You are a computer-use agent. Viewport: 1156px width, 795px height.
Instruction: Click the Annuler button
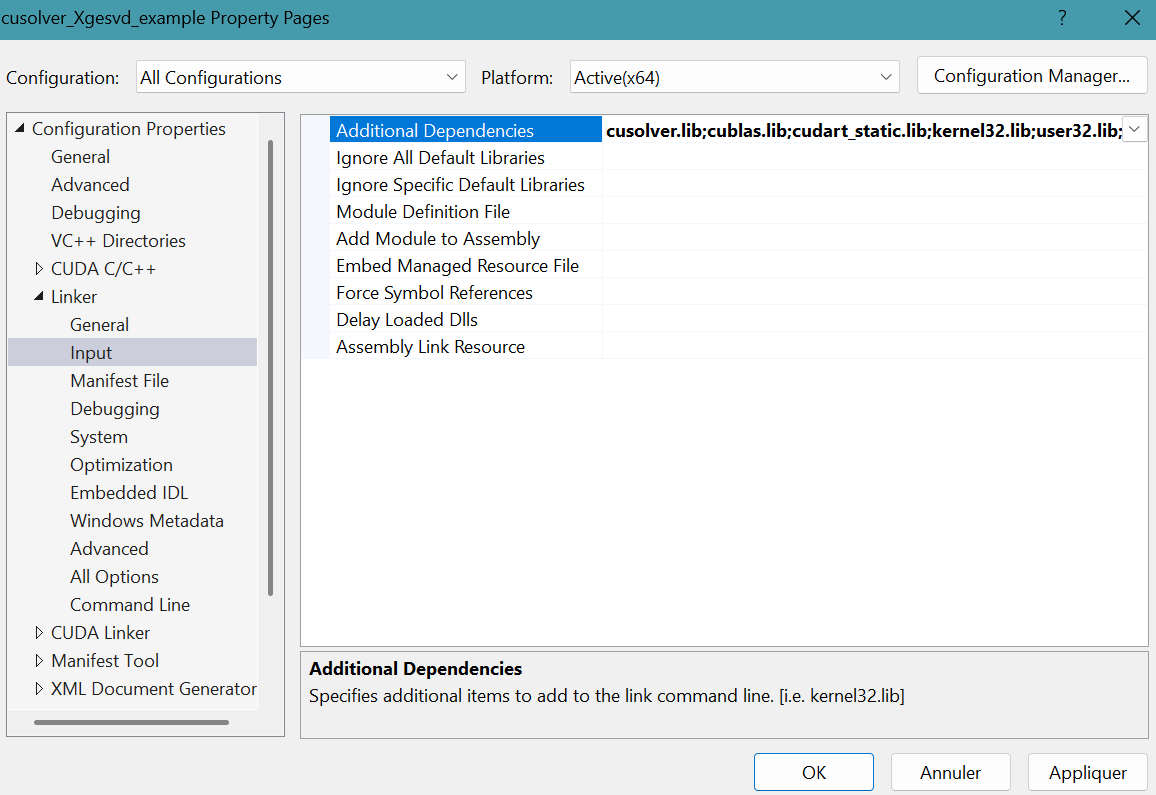coord(950,772)
